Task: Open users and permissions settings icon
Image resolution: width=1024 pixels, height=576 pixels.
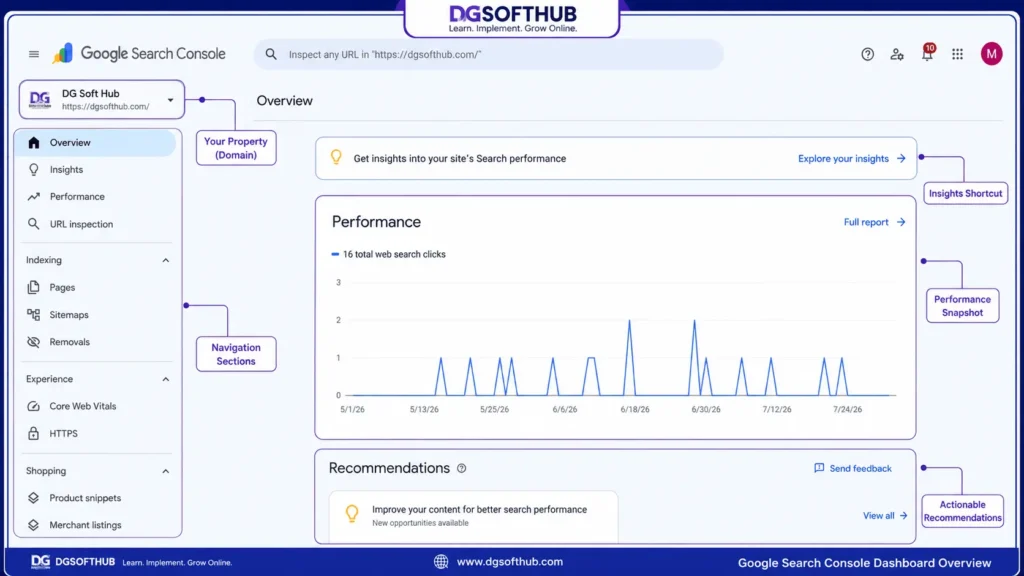Action: [x=897, y=54]
